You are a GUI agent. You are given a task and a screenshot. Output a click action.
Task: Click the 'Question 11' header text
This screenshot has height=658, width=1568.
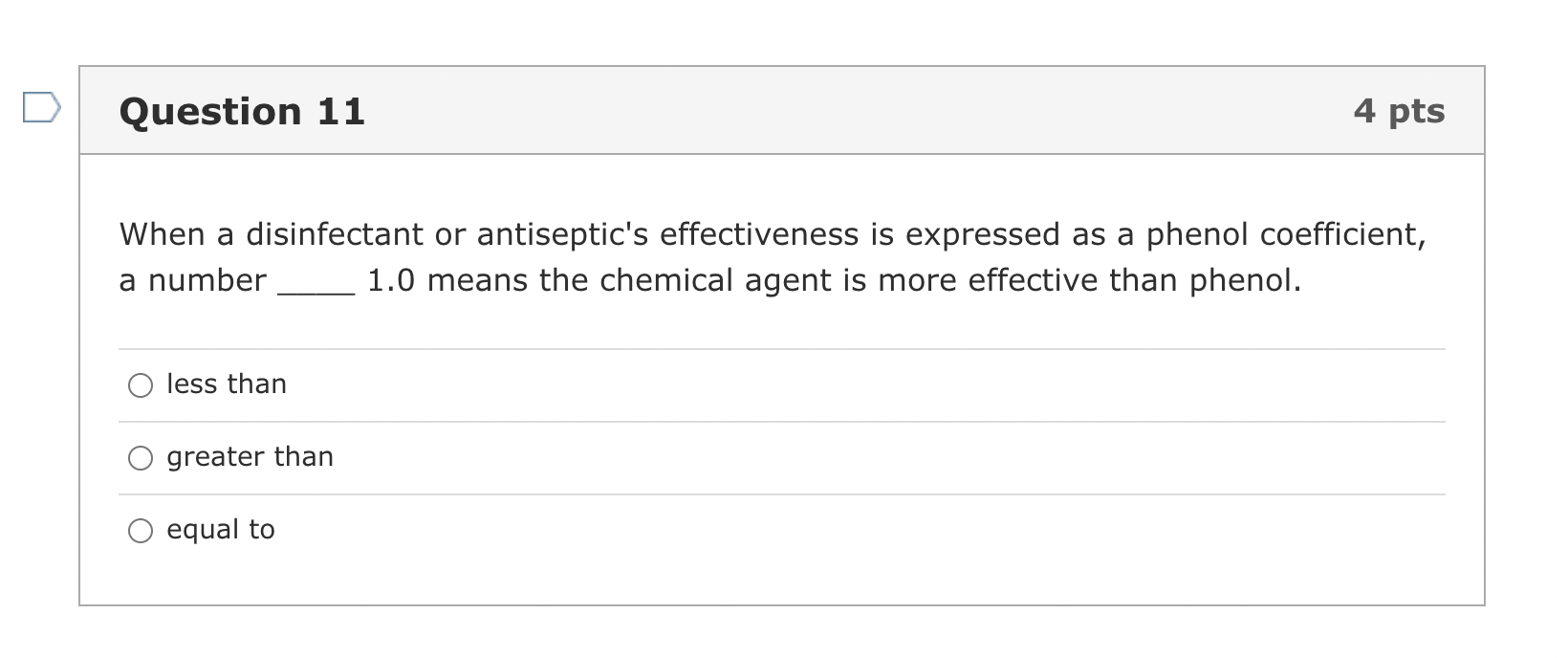(242, 110)
